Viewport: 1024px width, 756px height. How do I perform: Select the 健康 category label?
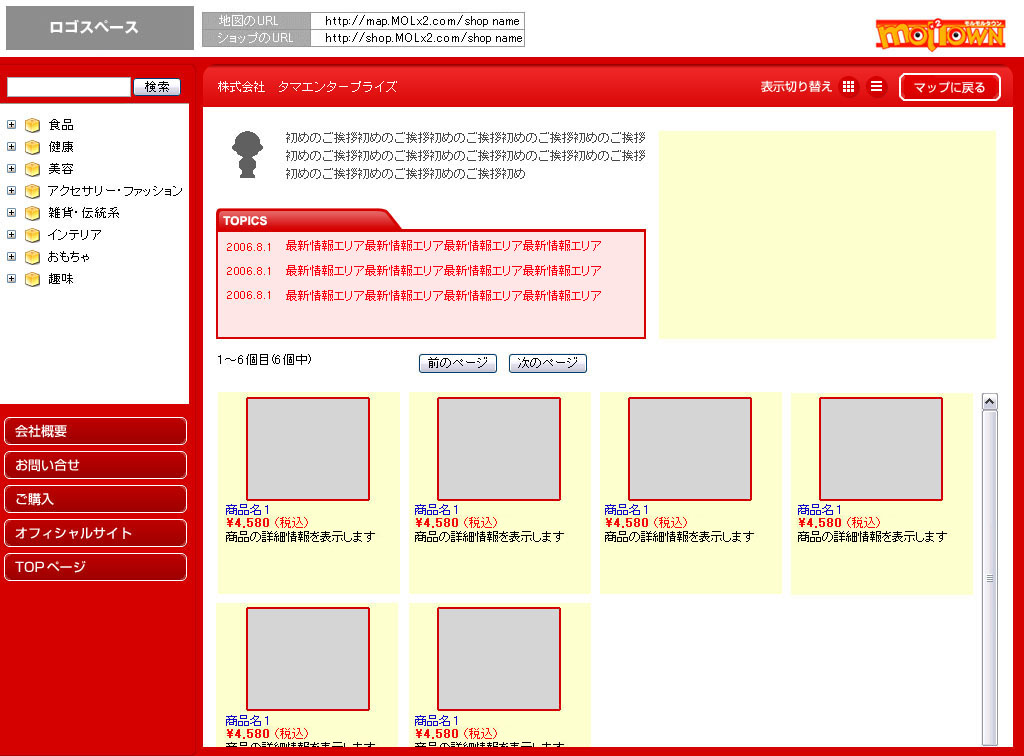point(61,147)
